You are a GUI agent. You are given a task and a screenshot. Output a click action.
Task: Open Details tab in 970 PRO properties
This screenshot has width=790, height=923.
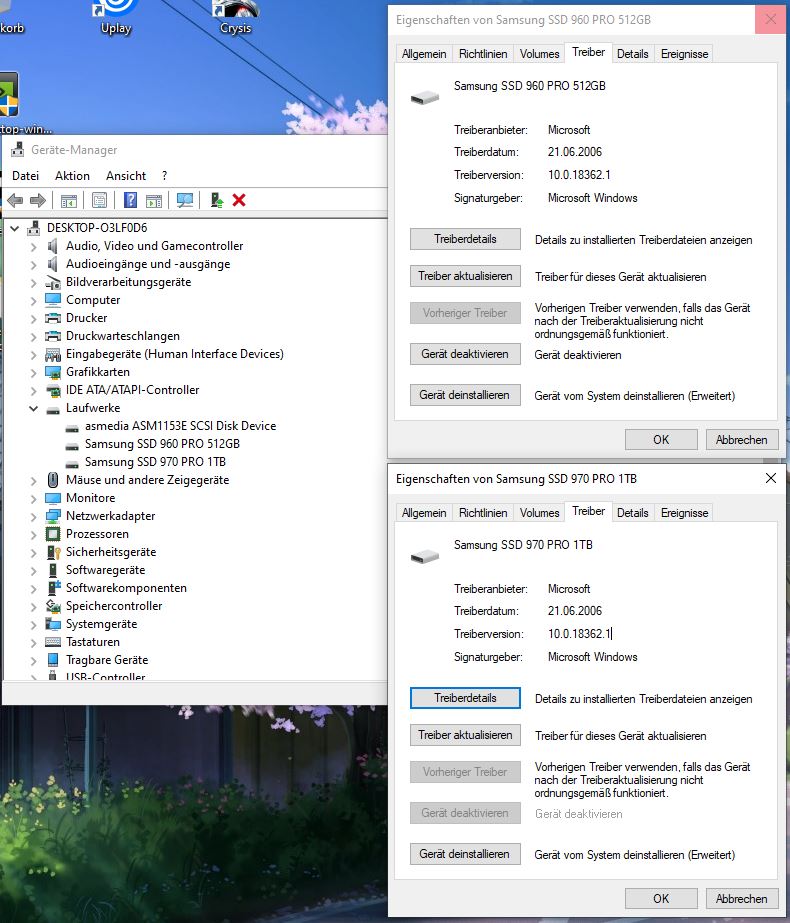tap(633, 513)
